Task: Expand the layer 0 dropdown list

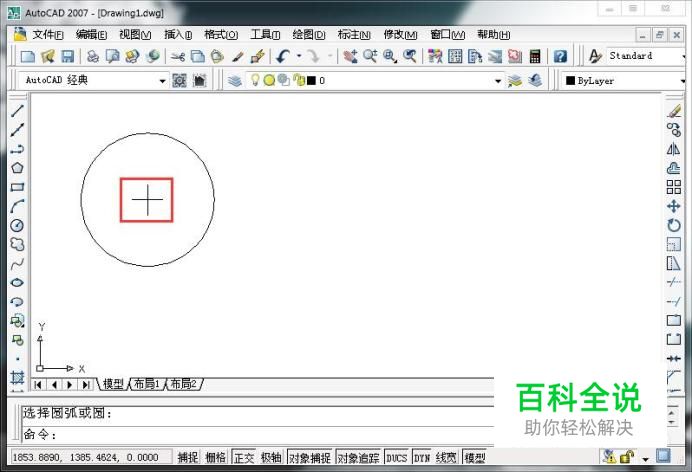Action: (x=498, y=81)
